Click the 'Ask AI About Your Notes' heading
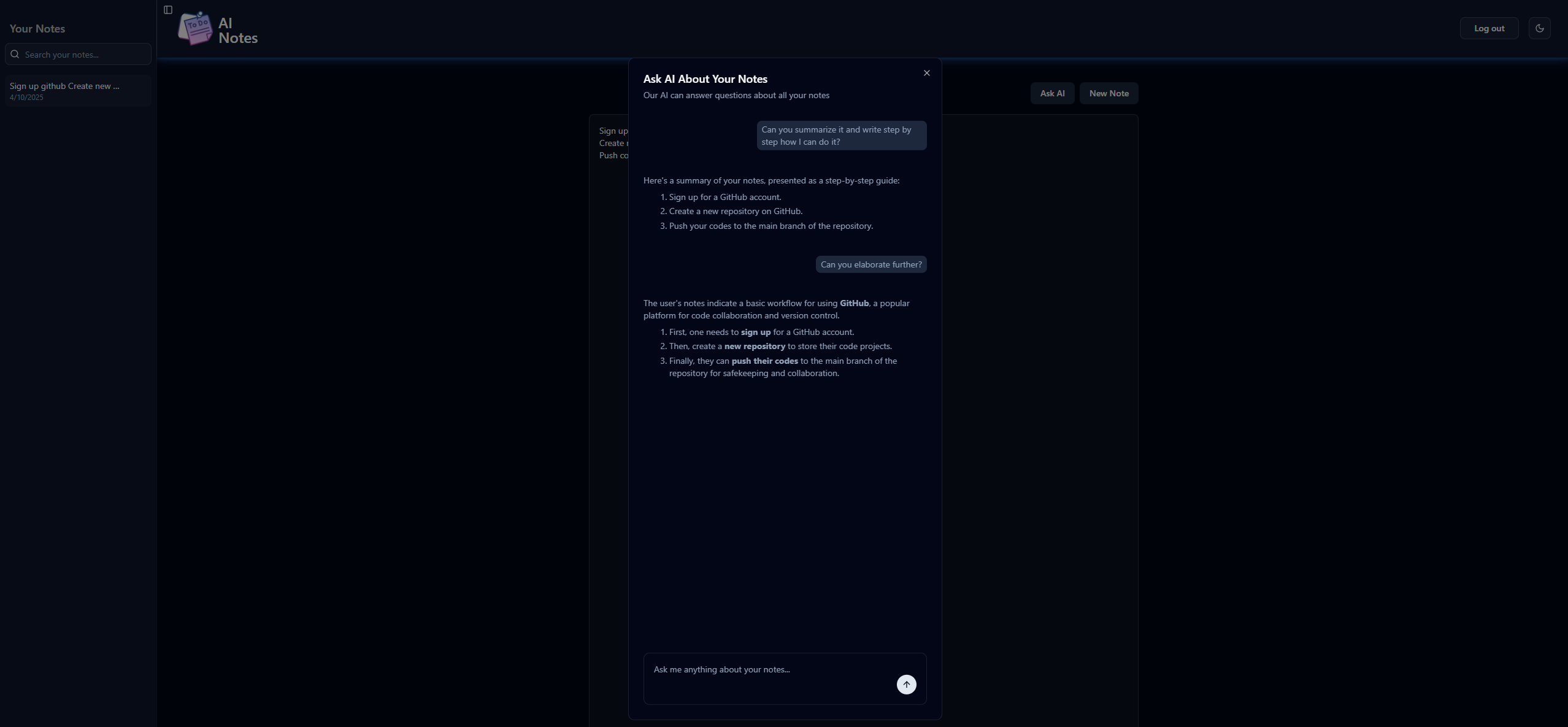The height and width of the screenshot is (727, 1568). click(705, 79)
